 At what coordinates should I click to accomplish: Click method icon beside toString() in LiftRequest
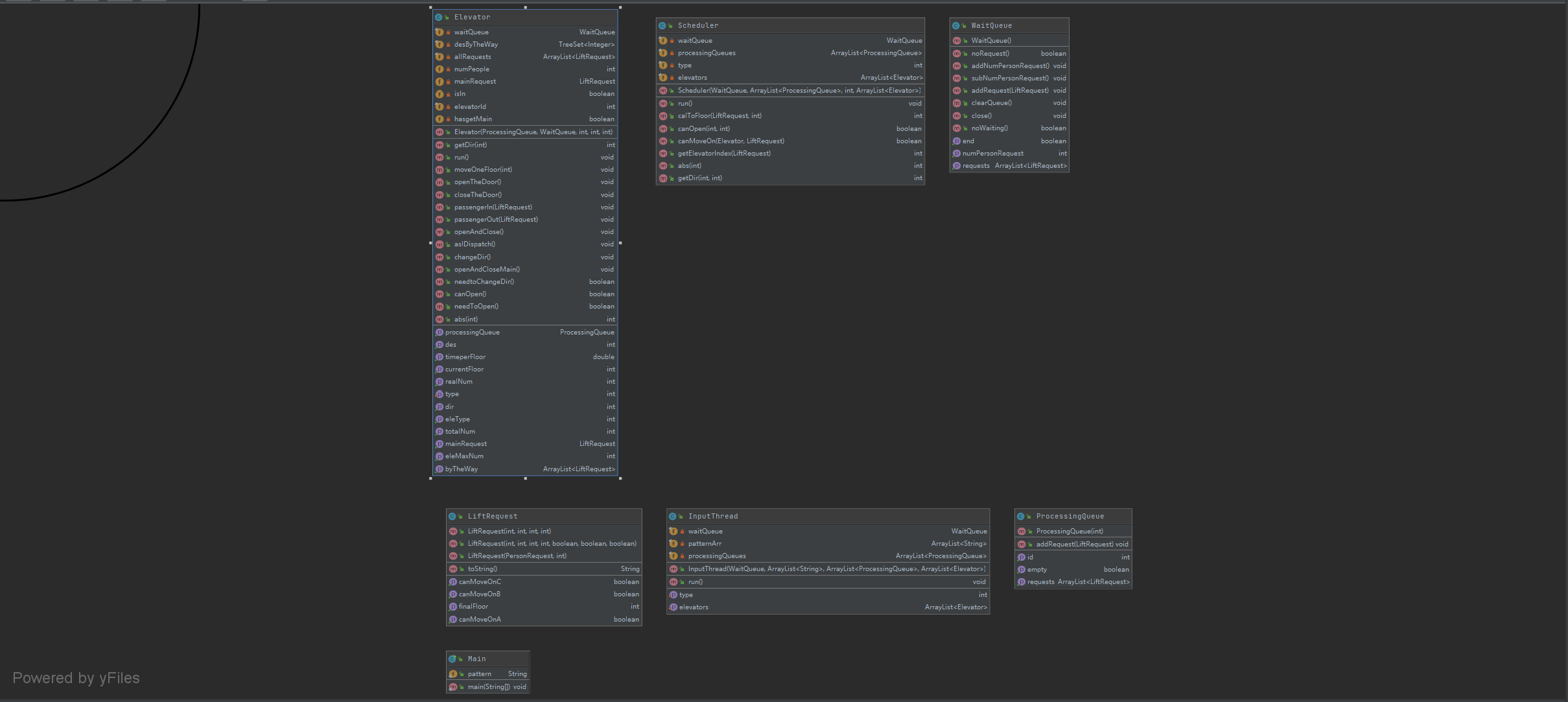click(453, 569)
